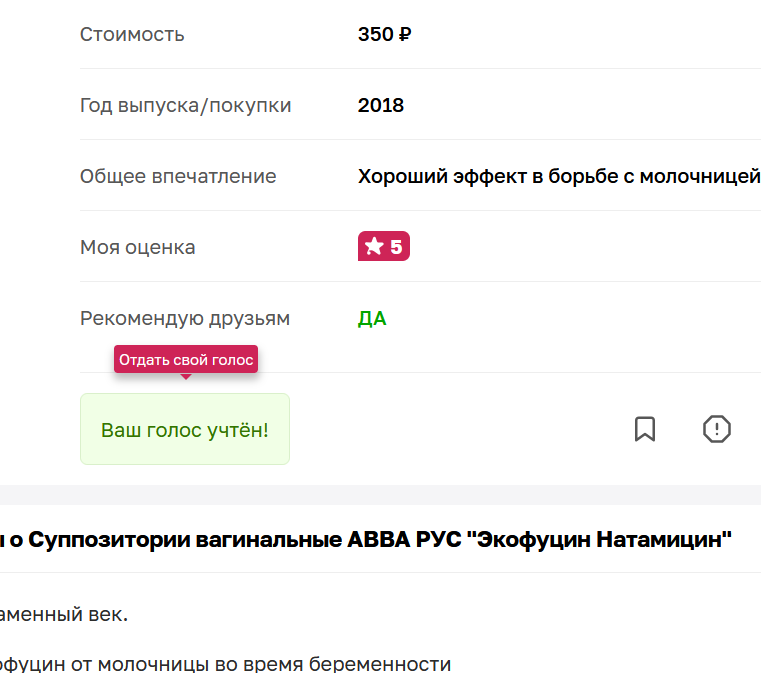Image resolution: width=761 pixels, height=689 pixels.
Task: Click the 'Общее впечатление' label
Action: (178, 177)
